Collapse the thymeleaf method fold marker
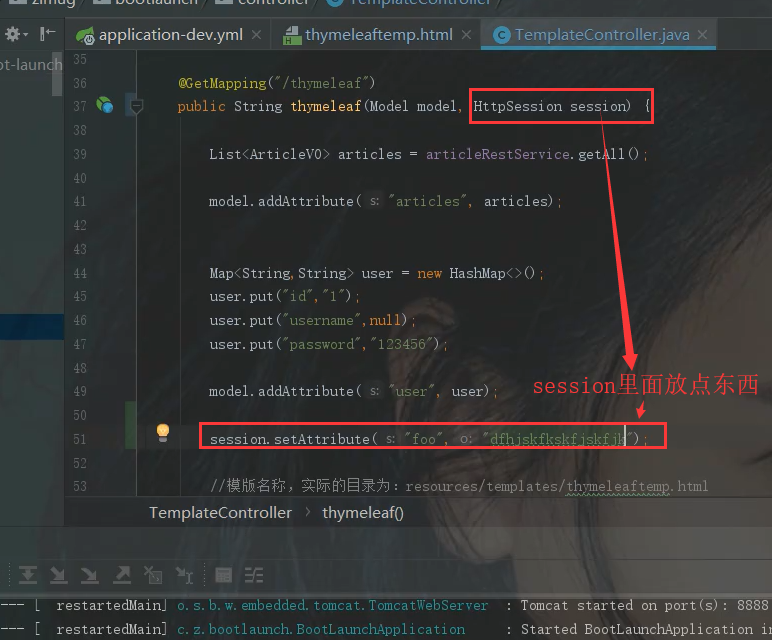Image resolution: width=772 pixels, height=640 pixels. tap(136, 106)
